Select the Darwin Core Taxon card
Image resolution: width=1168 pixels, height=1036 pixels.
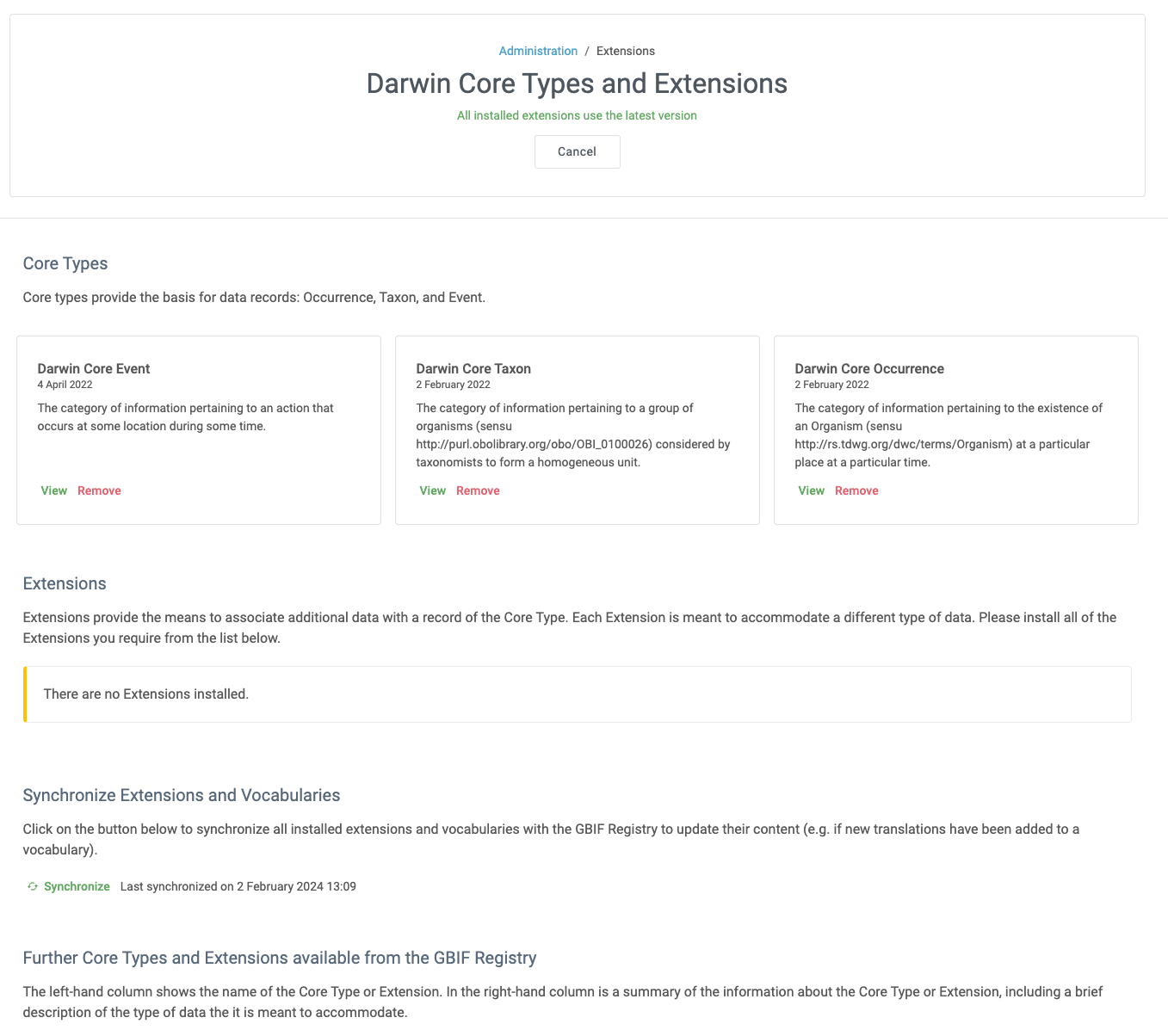577,430
